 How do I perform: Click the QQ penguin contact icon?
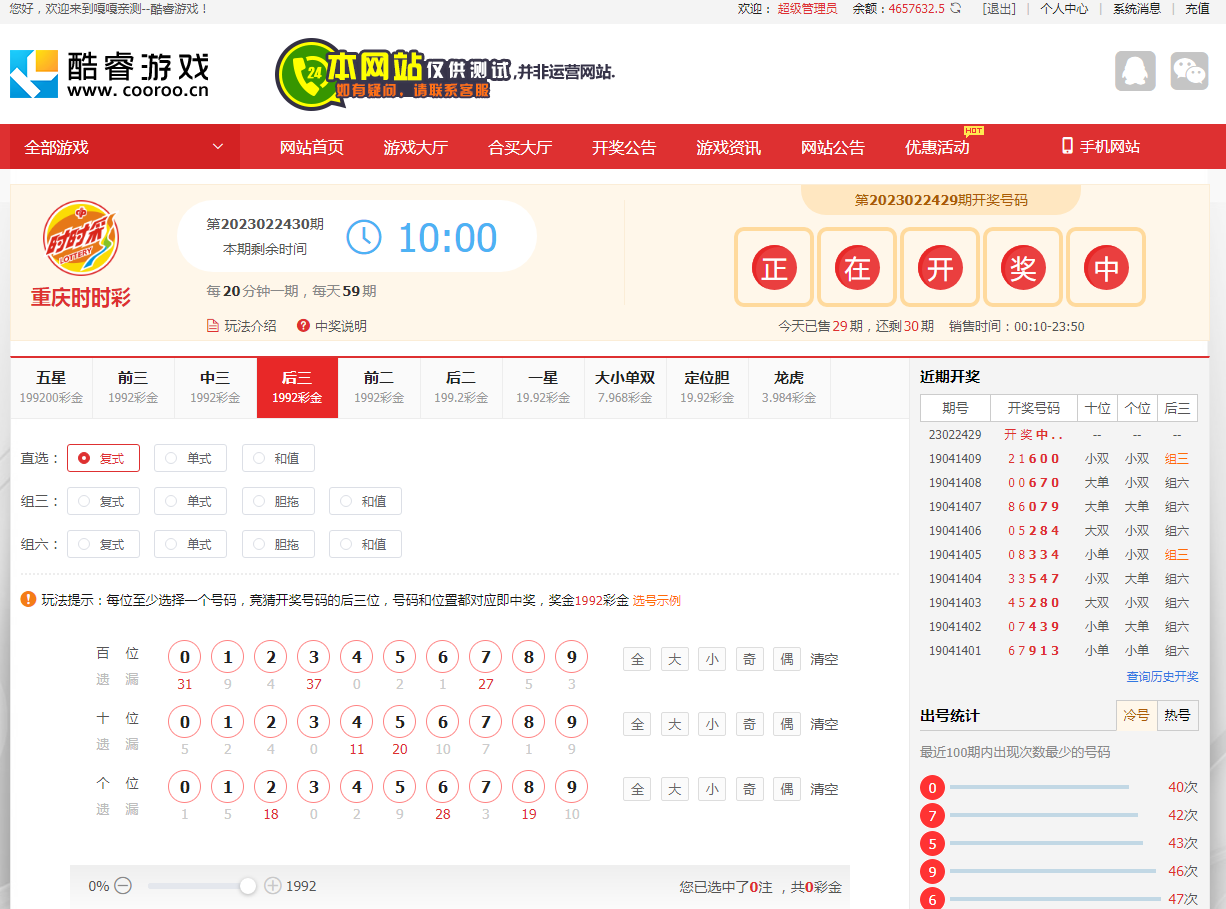1135,72
